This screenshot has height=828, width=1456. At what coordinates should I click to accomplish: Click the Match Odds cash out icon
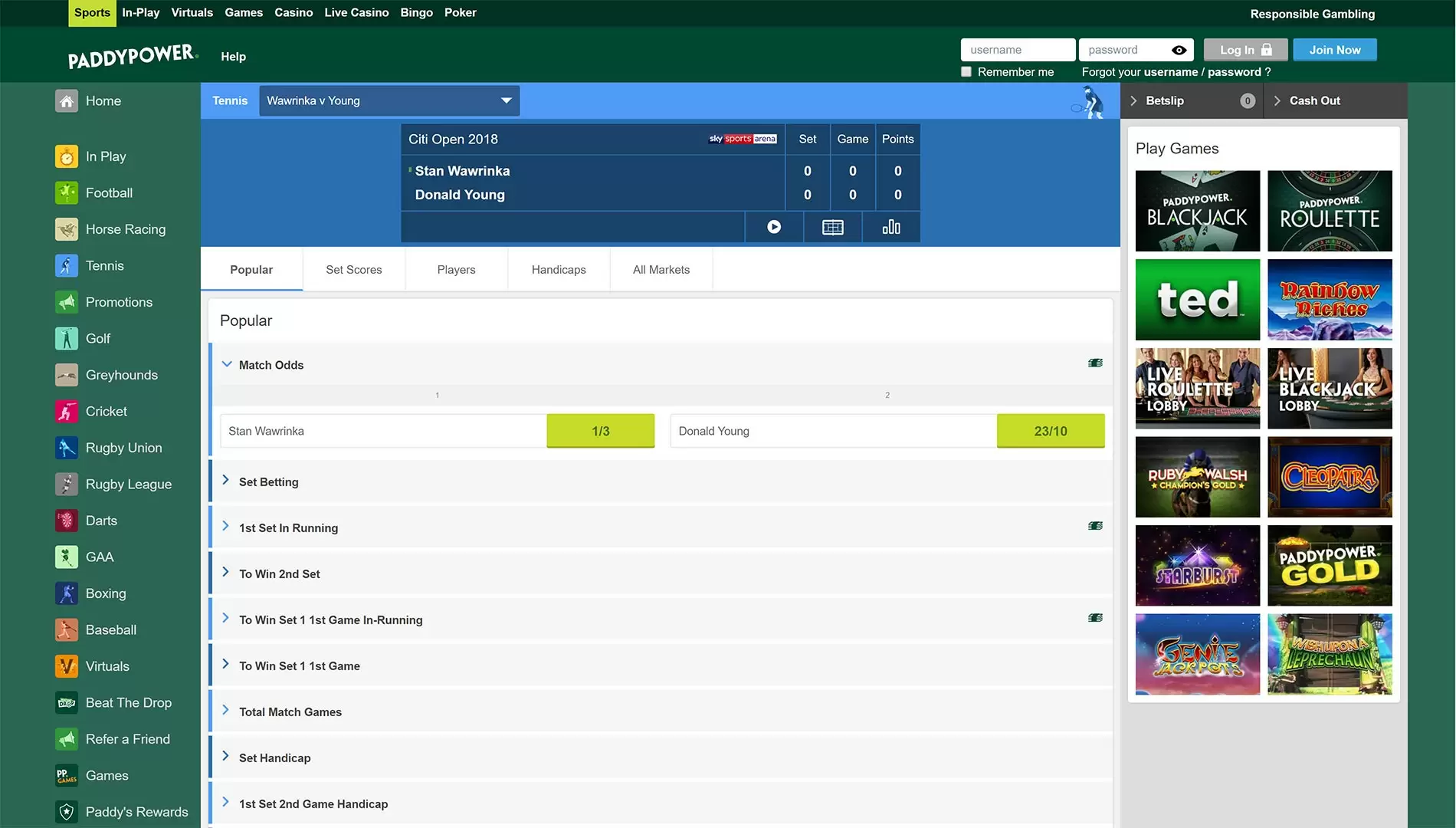[1096, 363]
